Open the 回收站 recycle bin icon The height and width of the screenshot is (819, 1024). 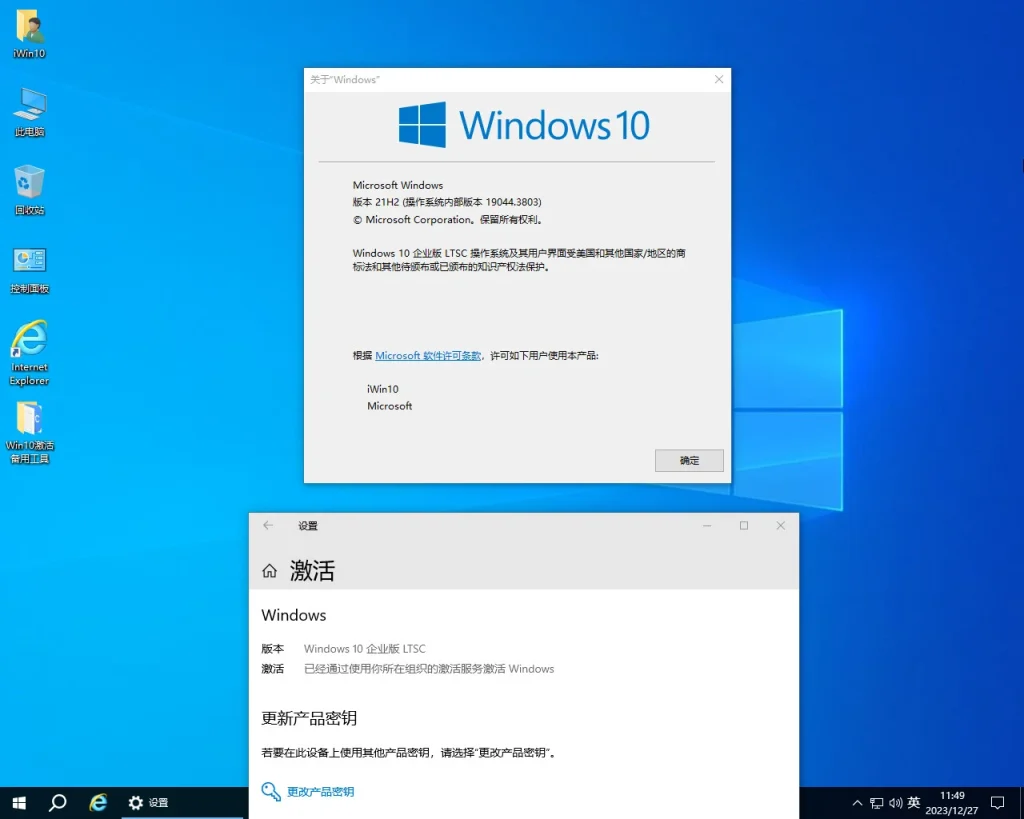(x=29, y=190)
